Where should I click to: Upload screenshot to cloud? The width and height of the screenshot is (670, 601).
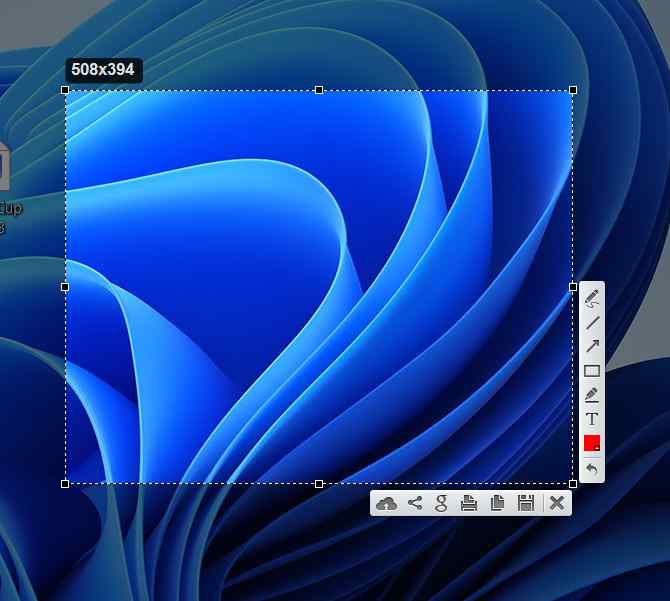click(x=386, y=504)
